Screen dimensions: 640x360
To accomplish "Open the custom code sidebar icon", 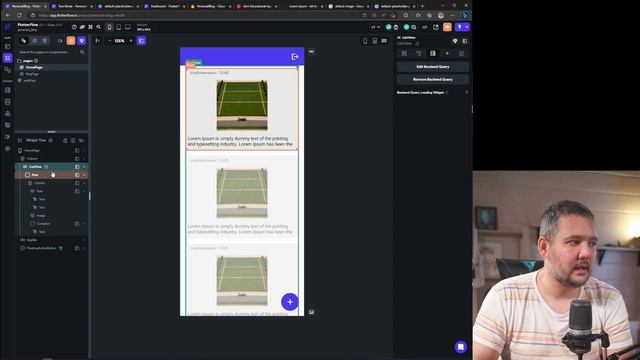I will tap(7, 137).
